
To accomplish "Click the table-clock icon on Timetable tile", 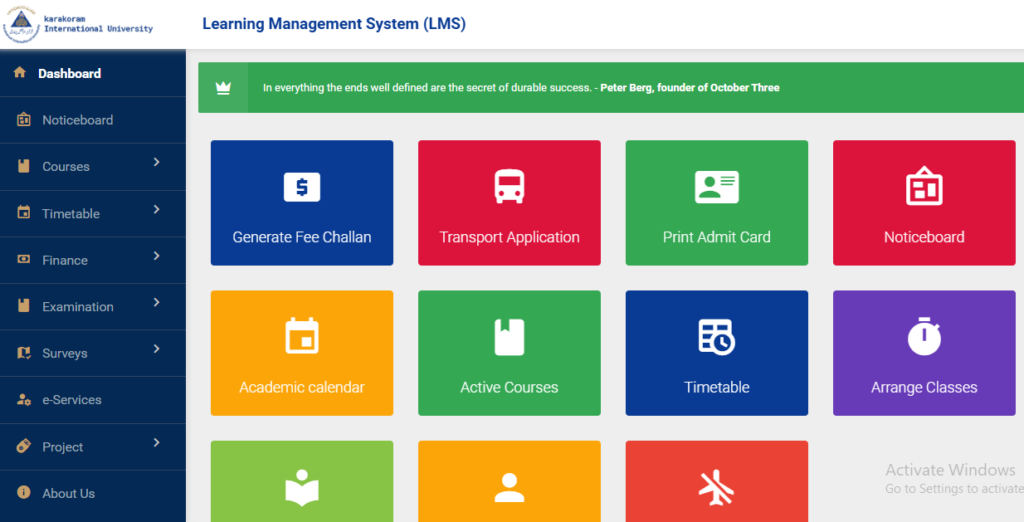I will coord(716,337).
